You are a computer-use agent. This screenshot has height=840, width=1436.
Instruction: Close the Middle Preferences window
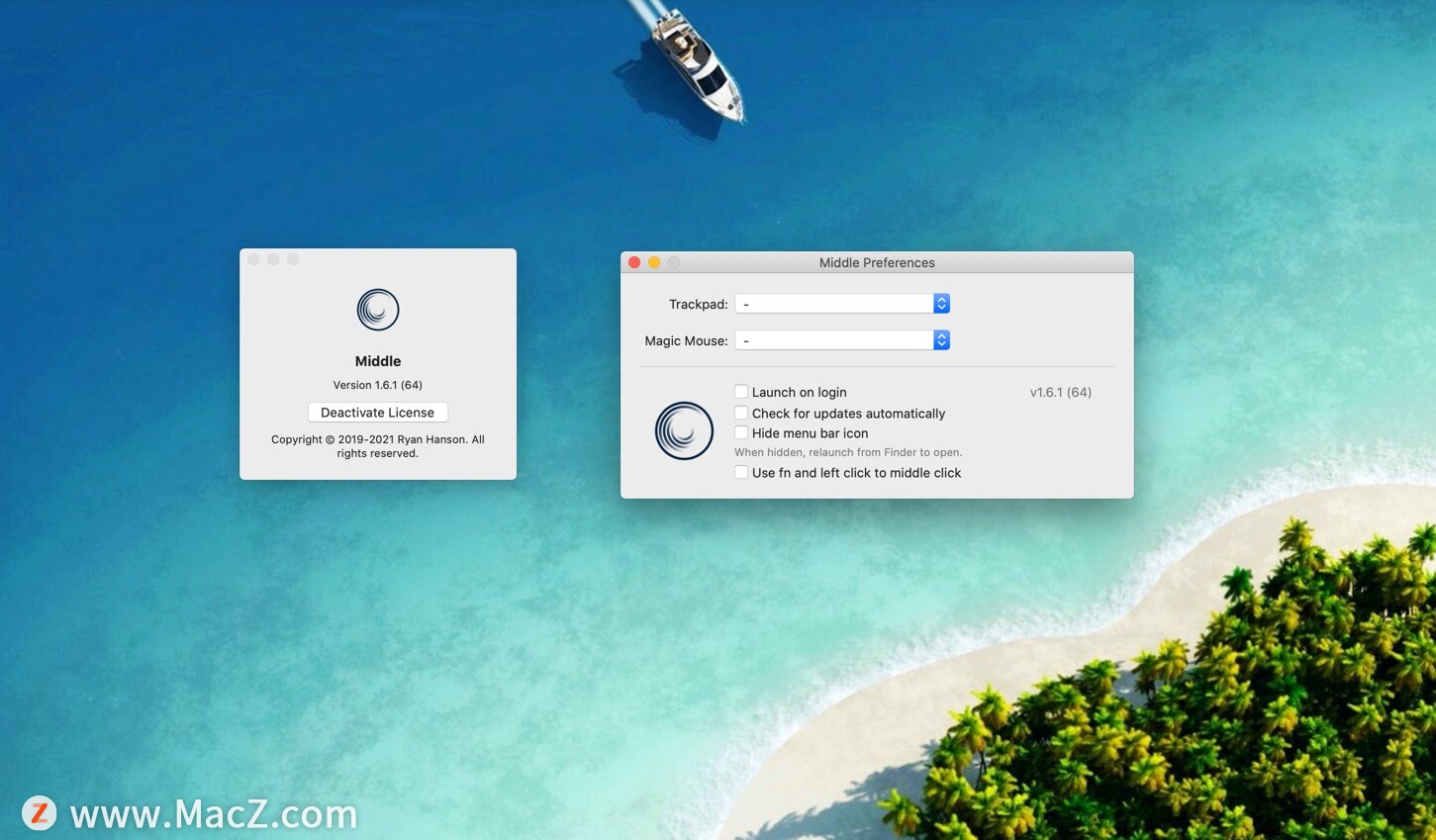click(634, 262)
